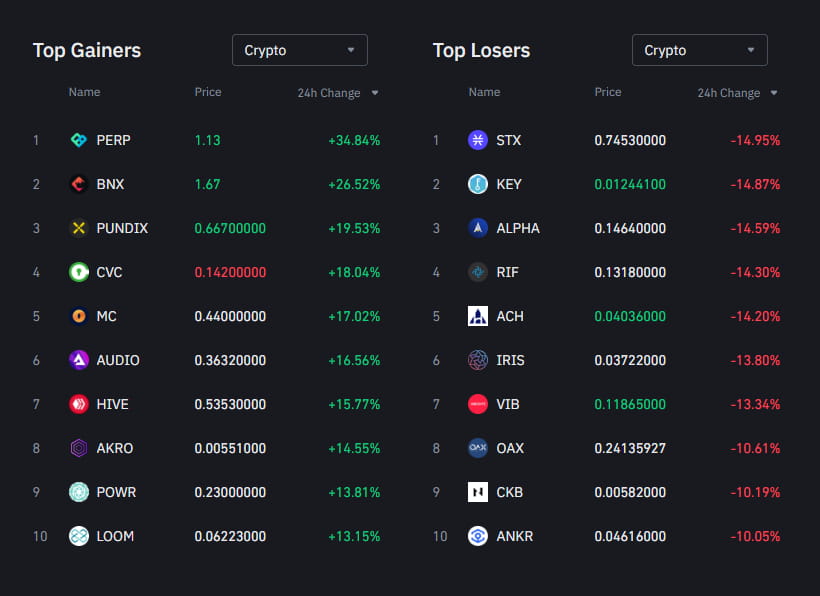Click the +16.56% AUDIO change value
This screenshot has height=596, width=820.
(354, 360)
